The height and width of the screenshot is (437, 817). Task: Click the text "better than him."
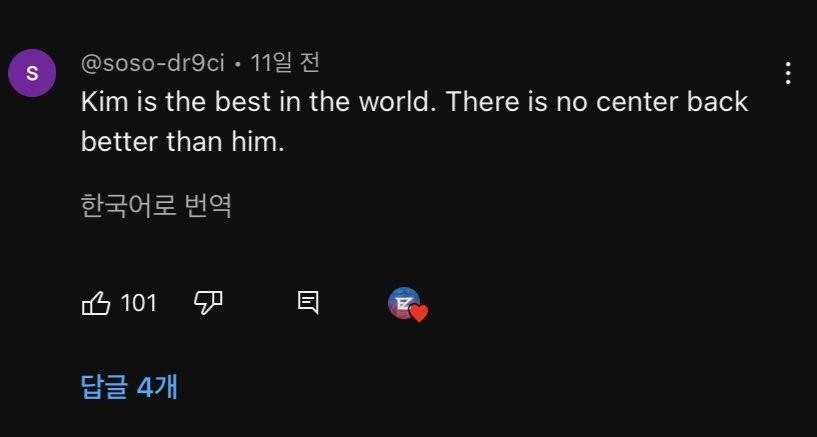coord(183,142)
